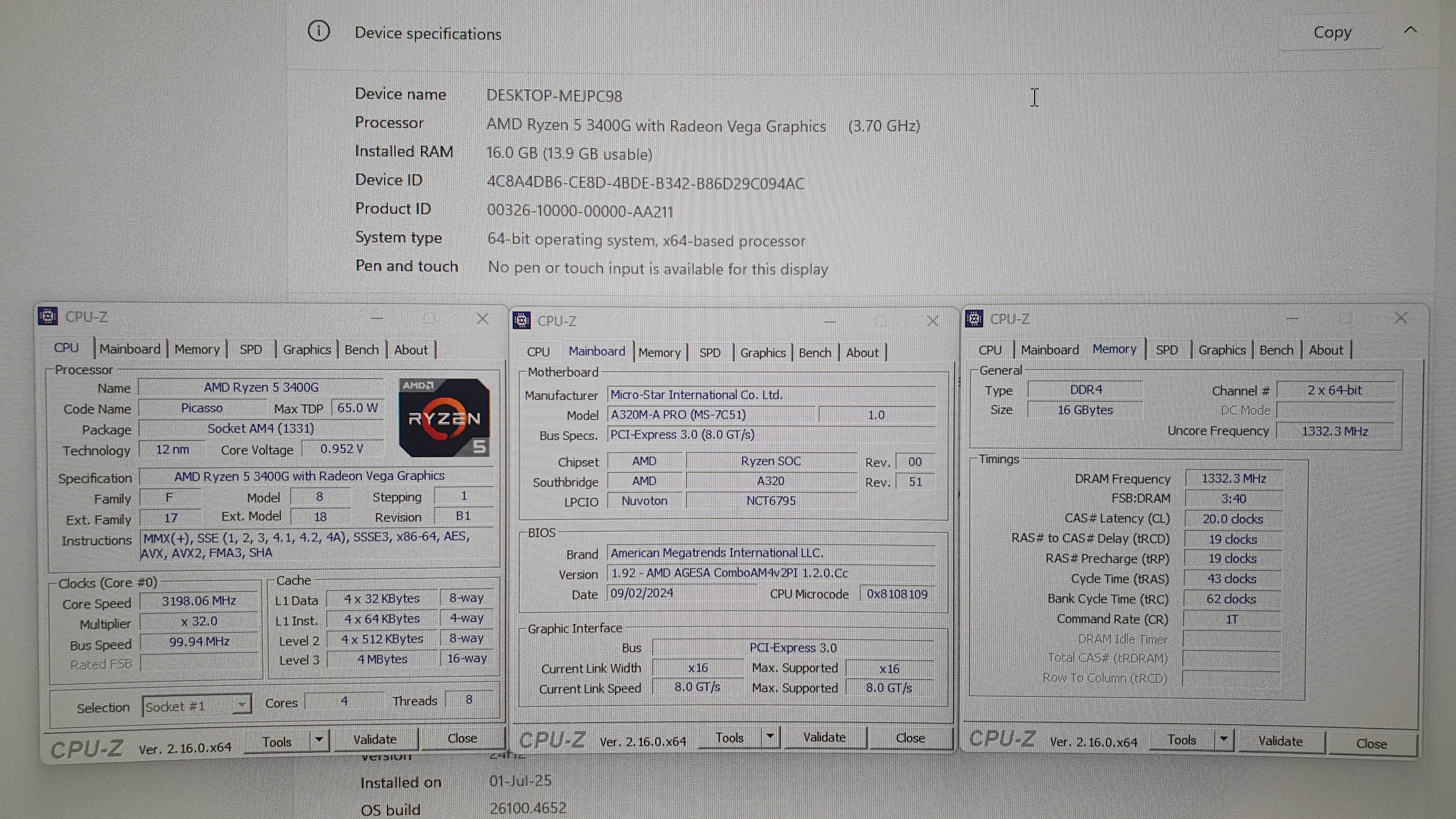Click the Code Name Picasso field
1456x819 pixels.
click(x=202, y=408)
